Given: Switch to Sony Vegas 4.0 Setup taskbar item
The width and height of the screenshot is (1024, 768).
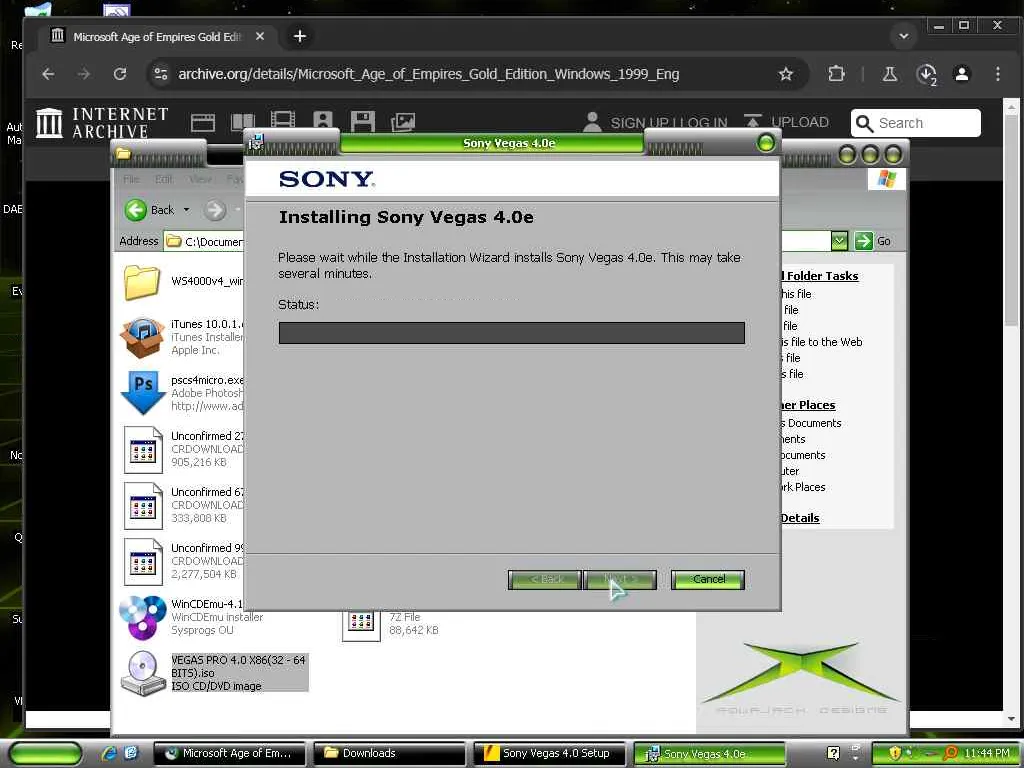Looking at the screenshot, I should point(549,753).
